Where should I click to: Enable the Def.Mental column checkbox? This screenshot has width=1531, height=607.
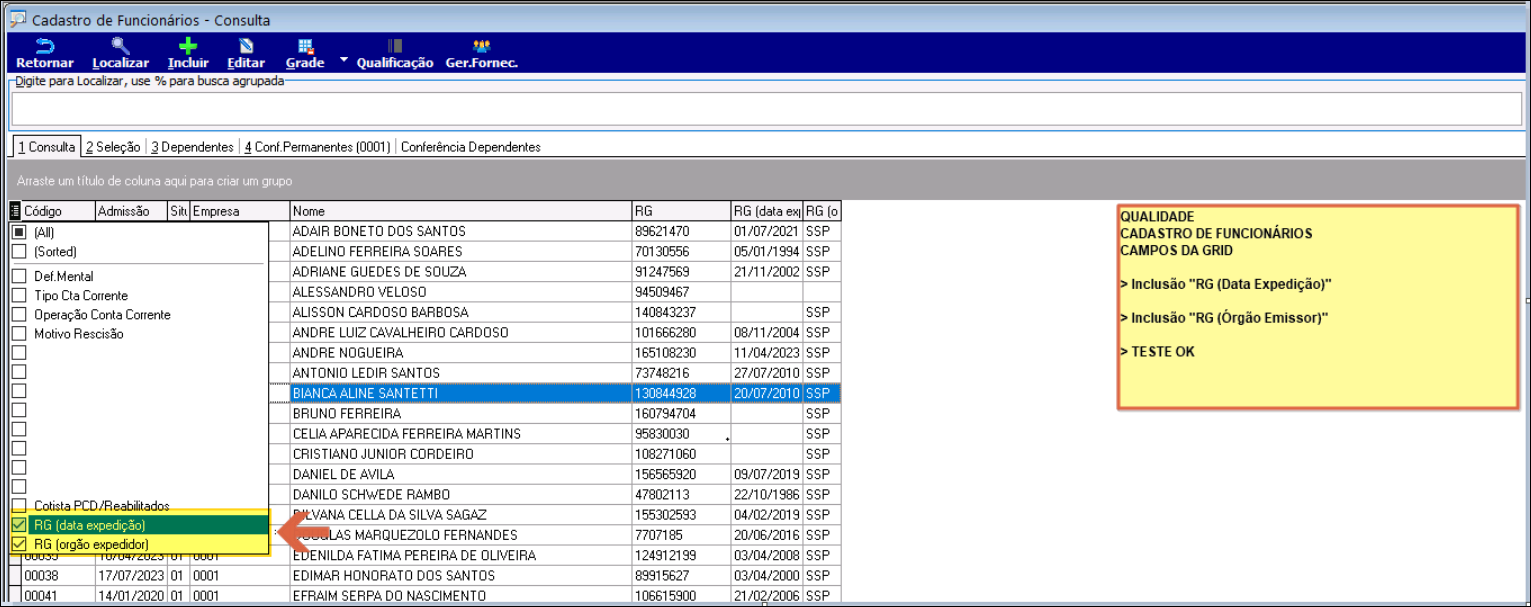coord(19,276)
